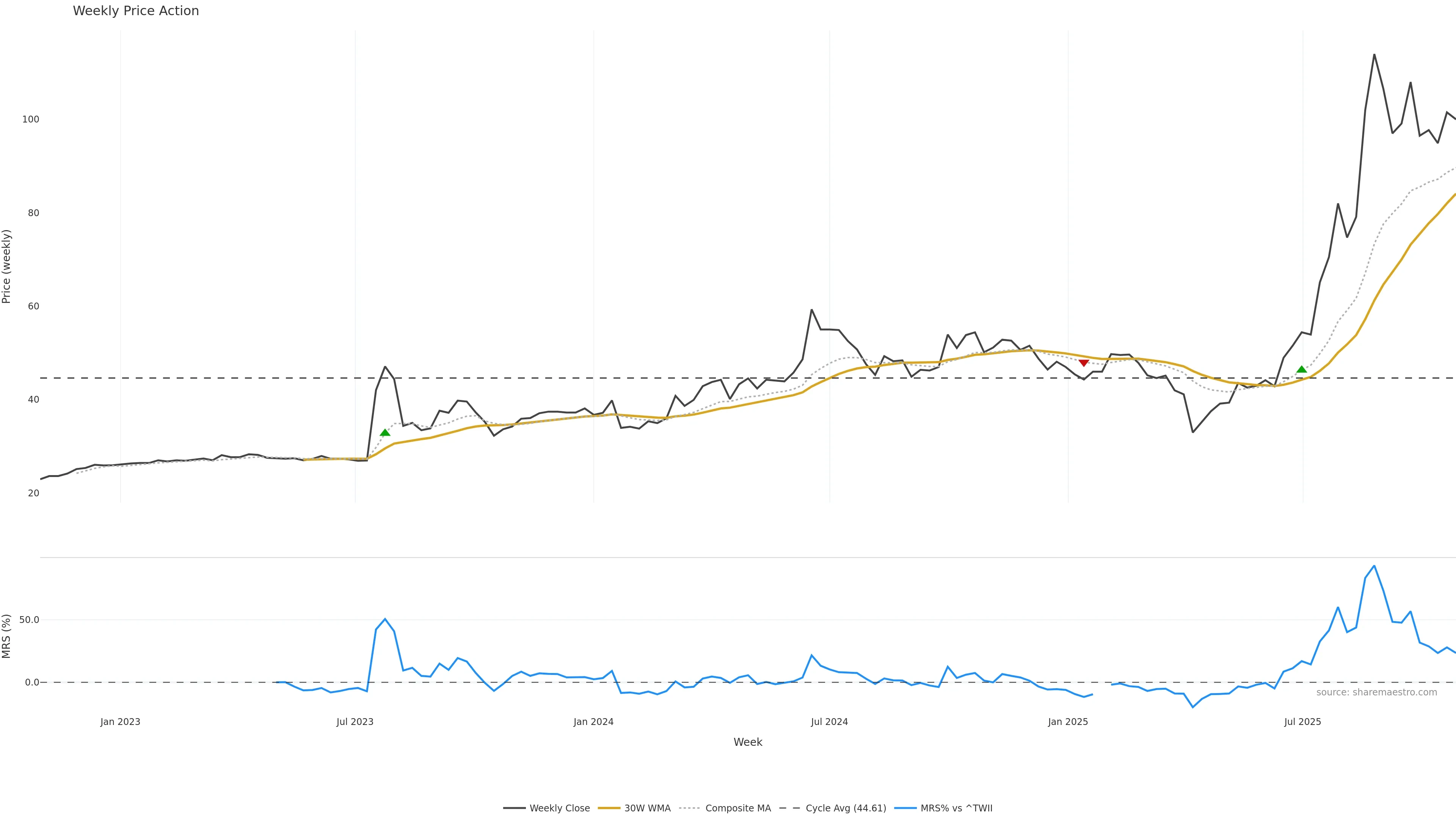Click the Price (weekly) y-axis title
The width and height of the screenshot is (1456, 819).
coord(7,266)
